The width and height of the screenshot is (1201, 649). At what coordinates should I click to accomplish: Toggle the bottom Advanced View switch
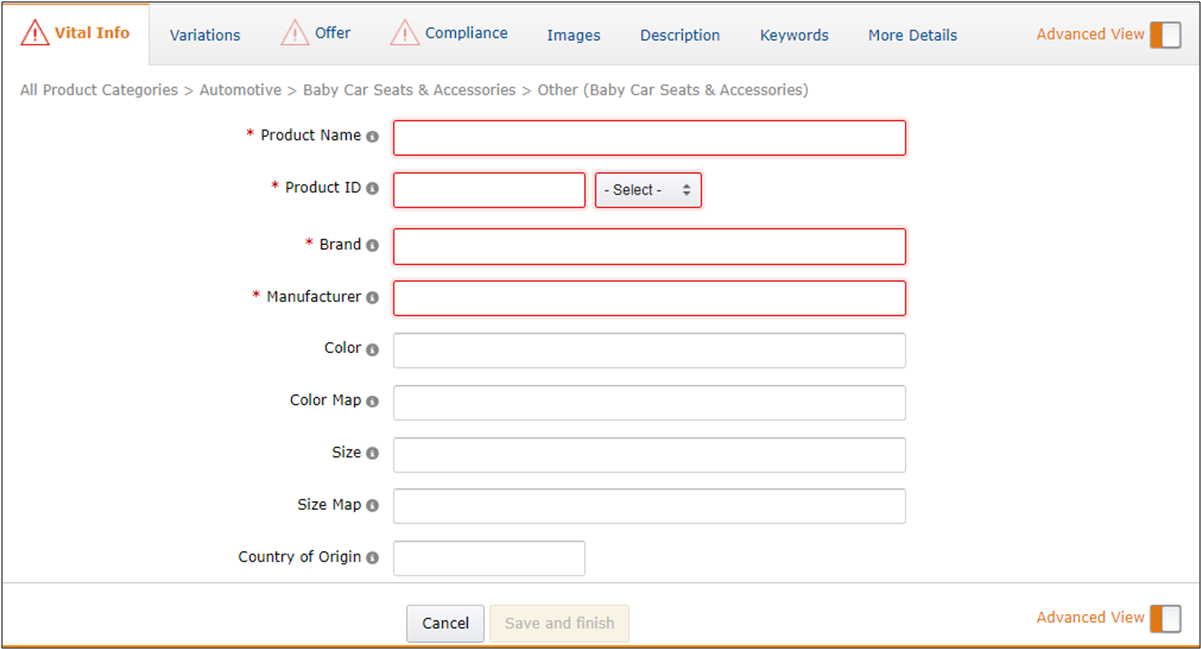point(1165,618)
